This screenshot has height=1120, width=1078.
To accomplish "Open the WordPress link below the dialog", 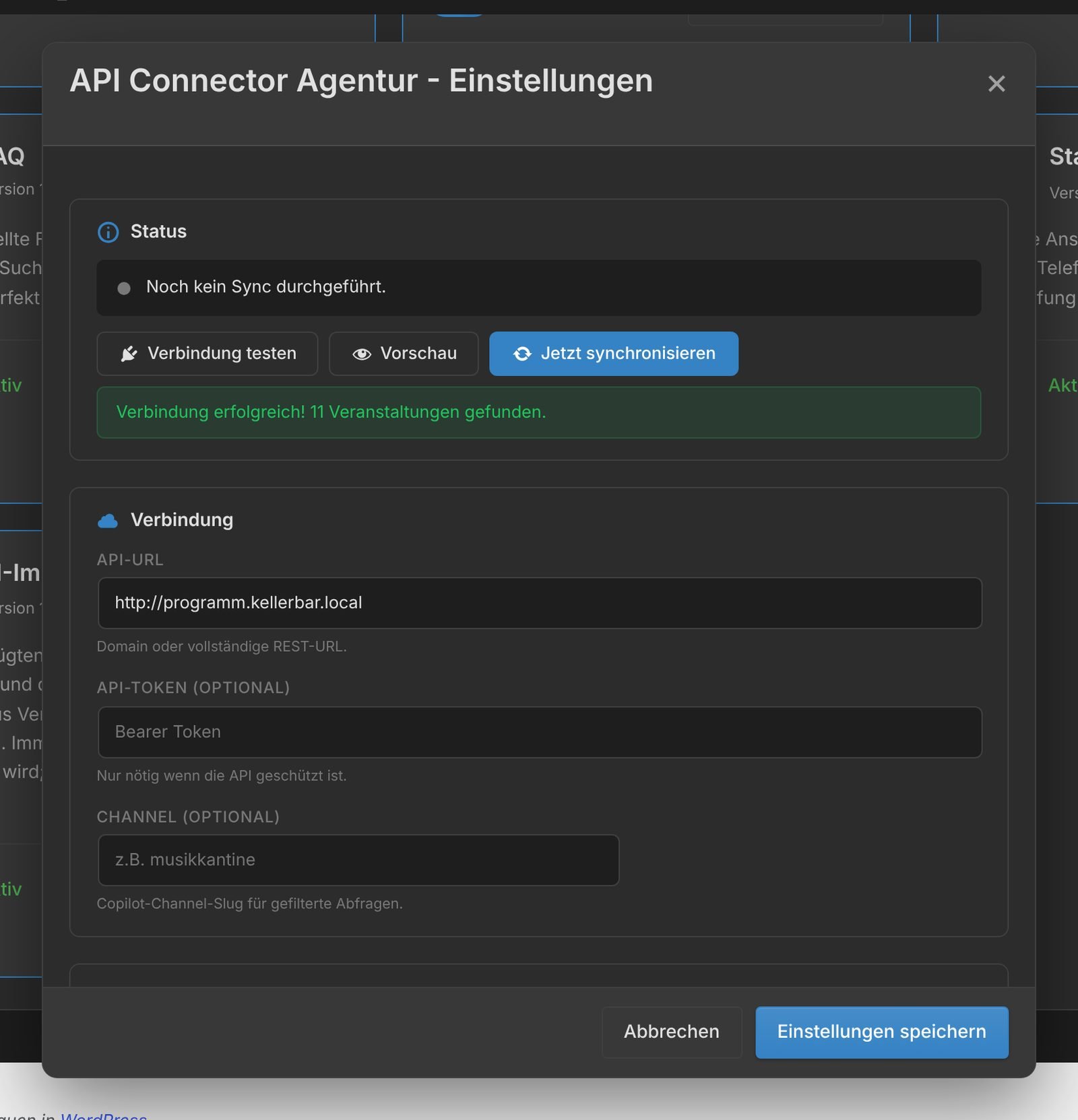I will point(104,1115).
